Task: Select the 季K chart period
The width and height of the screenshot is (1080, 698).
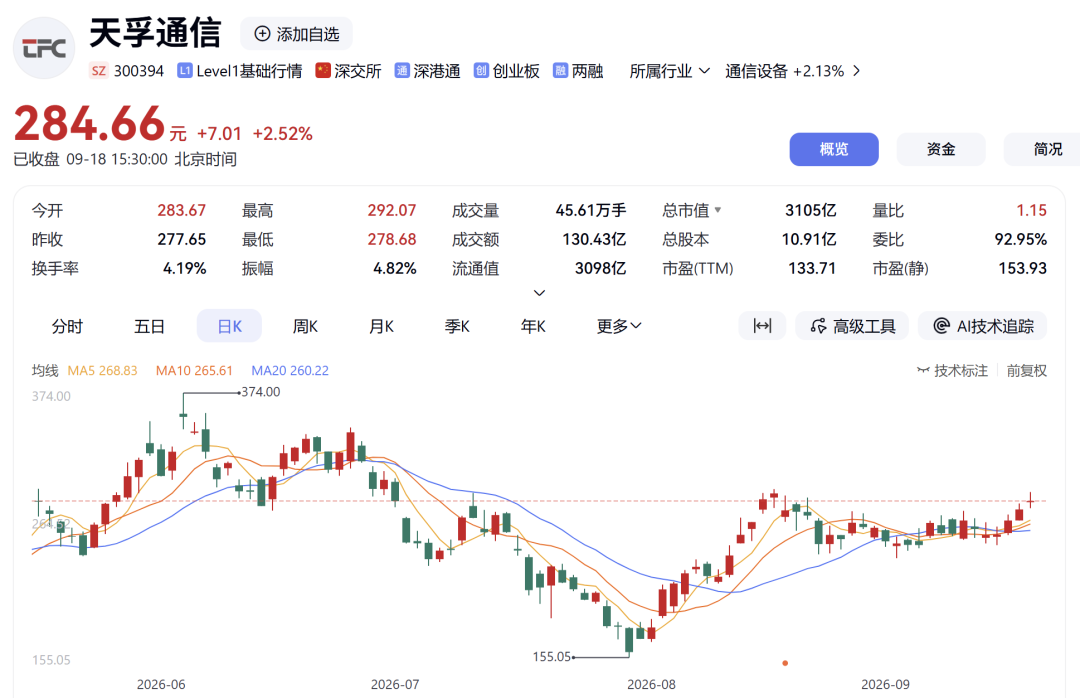Action: point(457,327)
